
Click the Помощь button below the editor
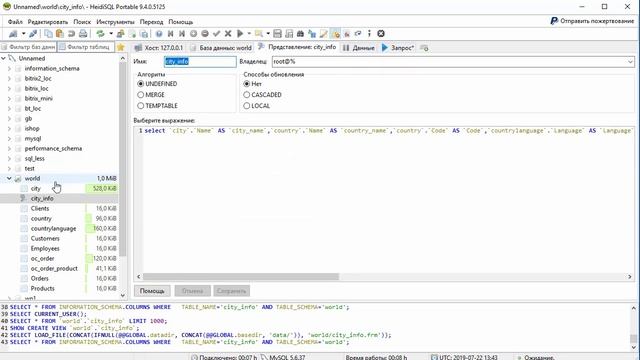coord(152,291)
